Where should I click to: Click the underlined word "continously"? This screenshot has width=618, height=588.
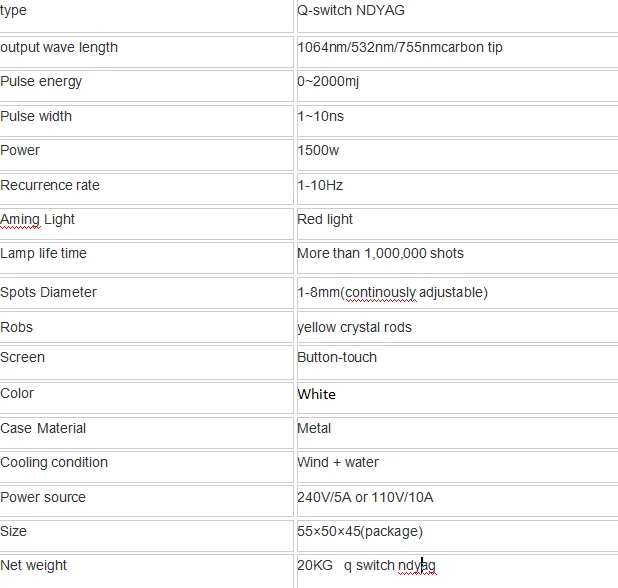[x=380, y=293]
